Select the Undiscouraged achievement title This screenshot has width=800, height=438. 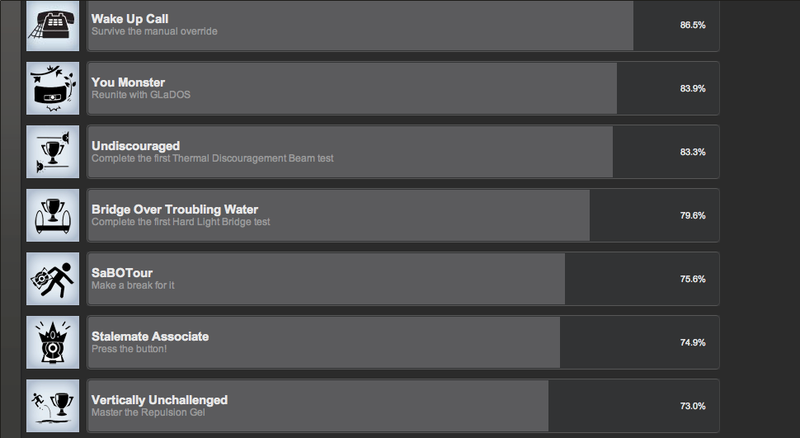136,146
